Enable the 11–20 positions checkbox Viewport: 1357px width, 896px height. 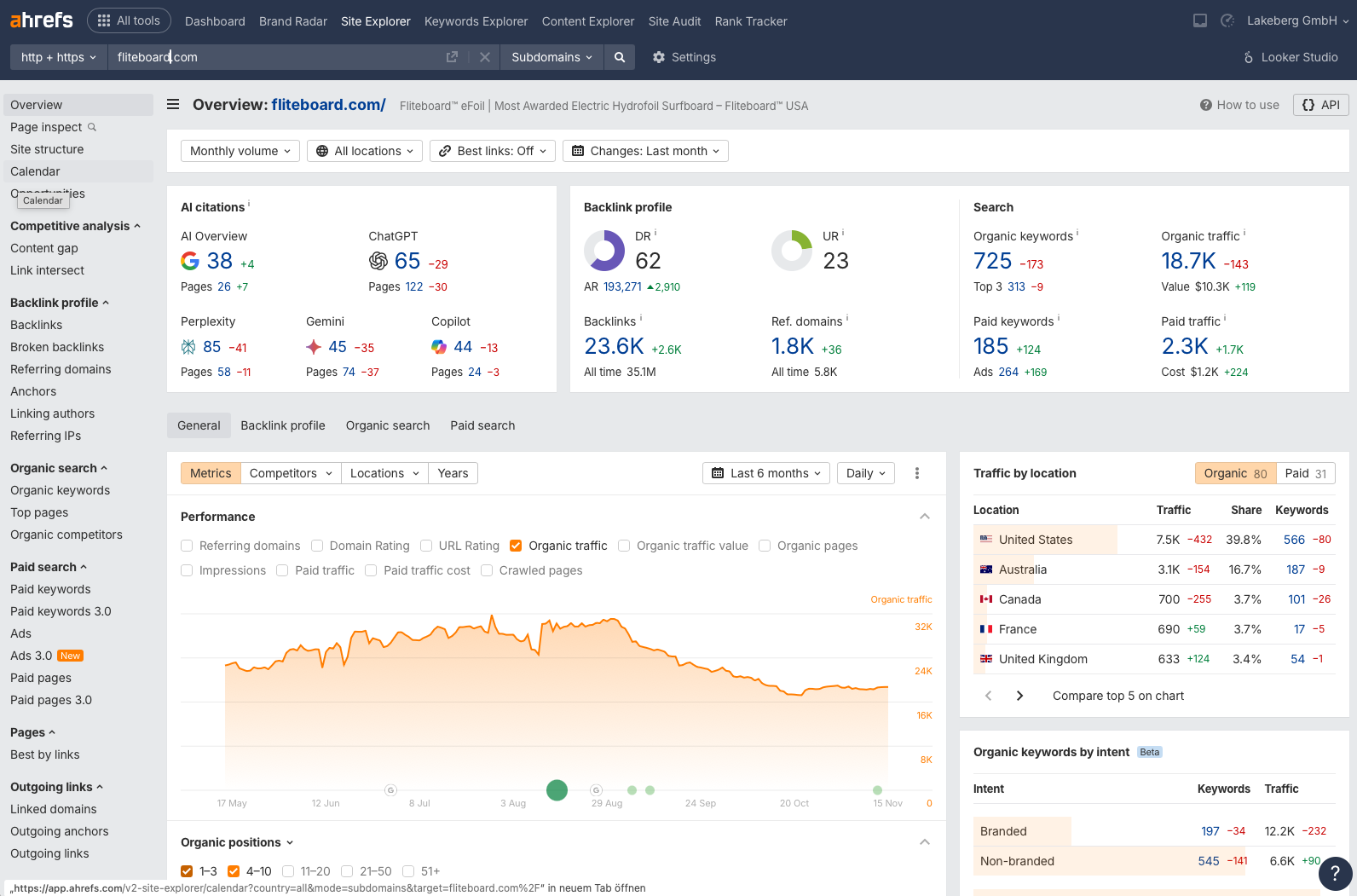point(288,871)
